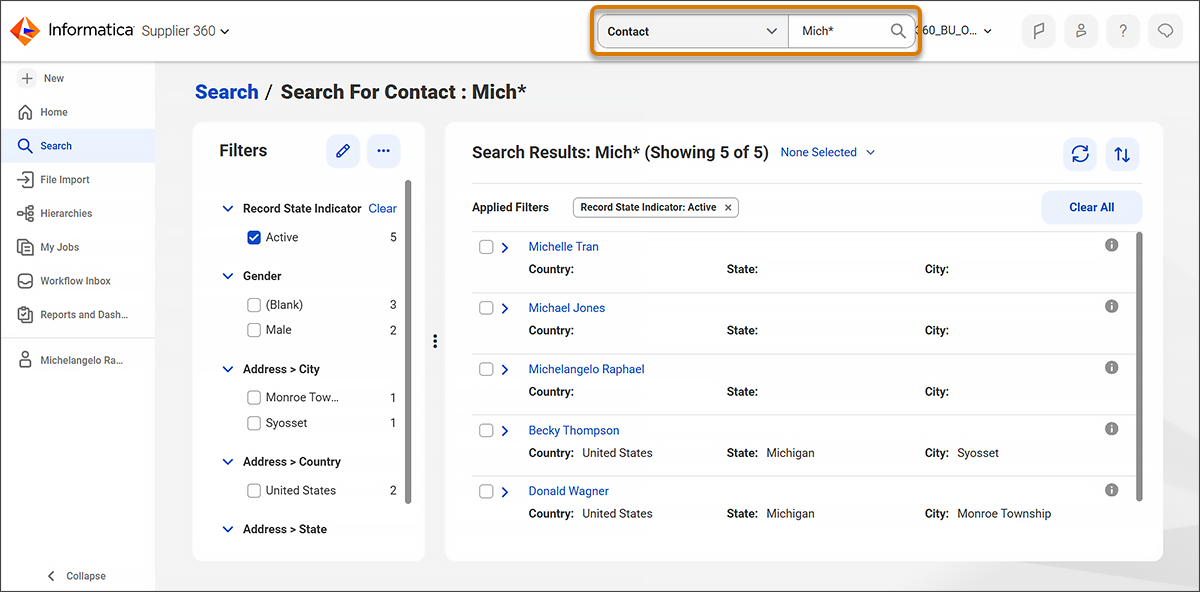This screenshot has height=592, width=1200.
Task: Select the Michelle Tran result checkbox
Action: pyautogui.click(x=486, y=247)
